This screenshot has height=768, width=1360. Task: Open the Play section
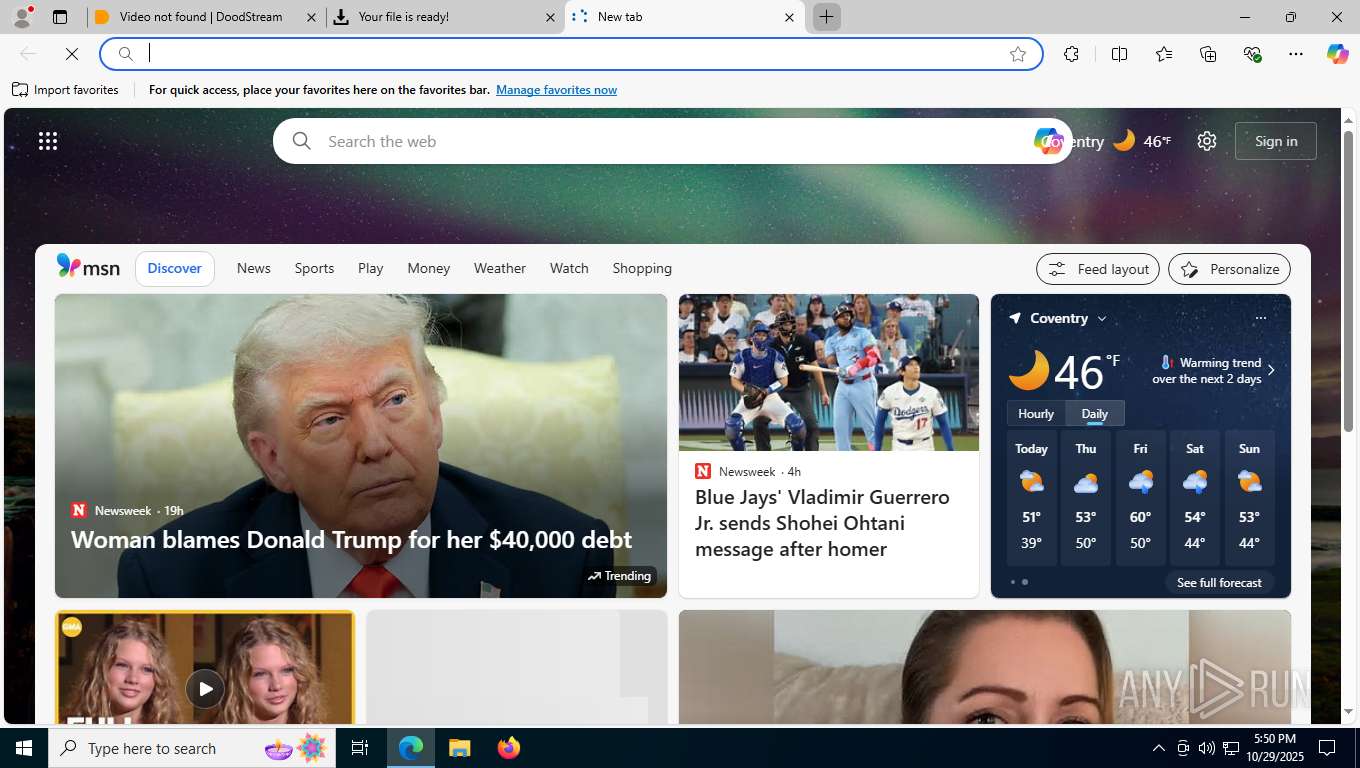(371, 268)
